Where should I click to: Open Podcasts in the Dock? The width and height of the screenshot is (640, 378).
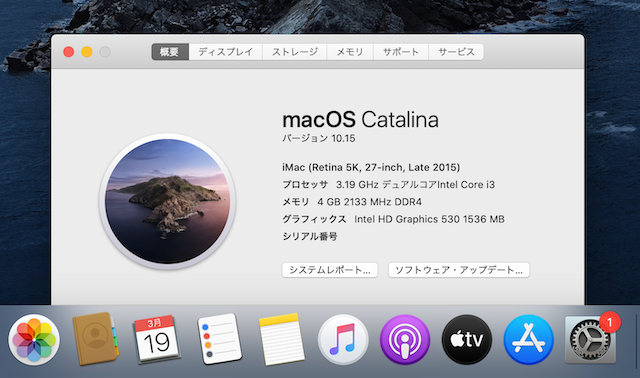pyautogui.click(x=405, y=340)
